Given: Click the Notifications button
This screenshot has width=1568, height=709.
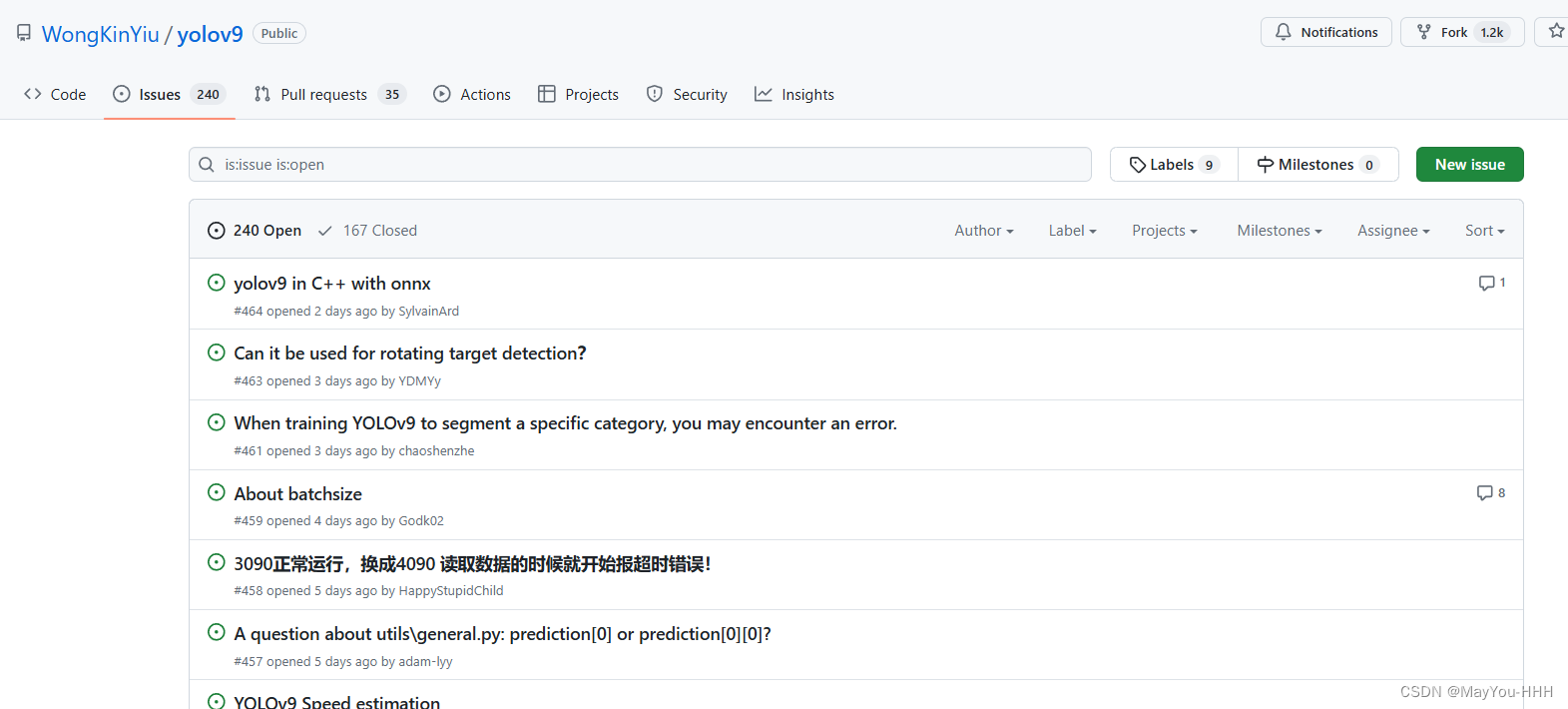Looking at the screenshot, I should coord(1326,32).
